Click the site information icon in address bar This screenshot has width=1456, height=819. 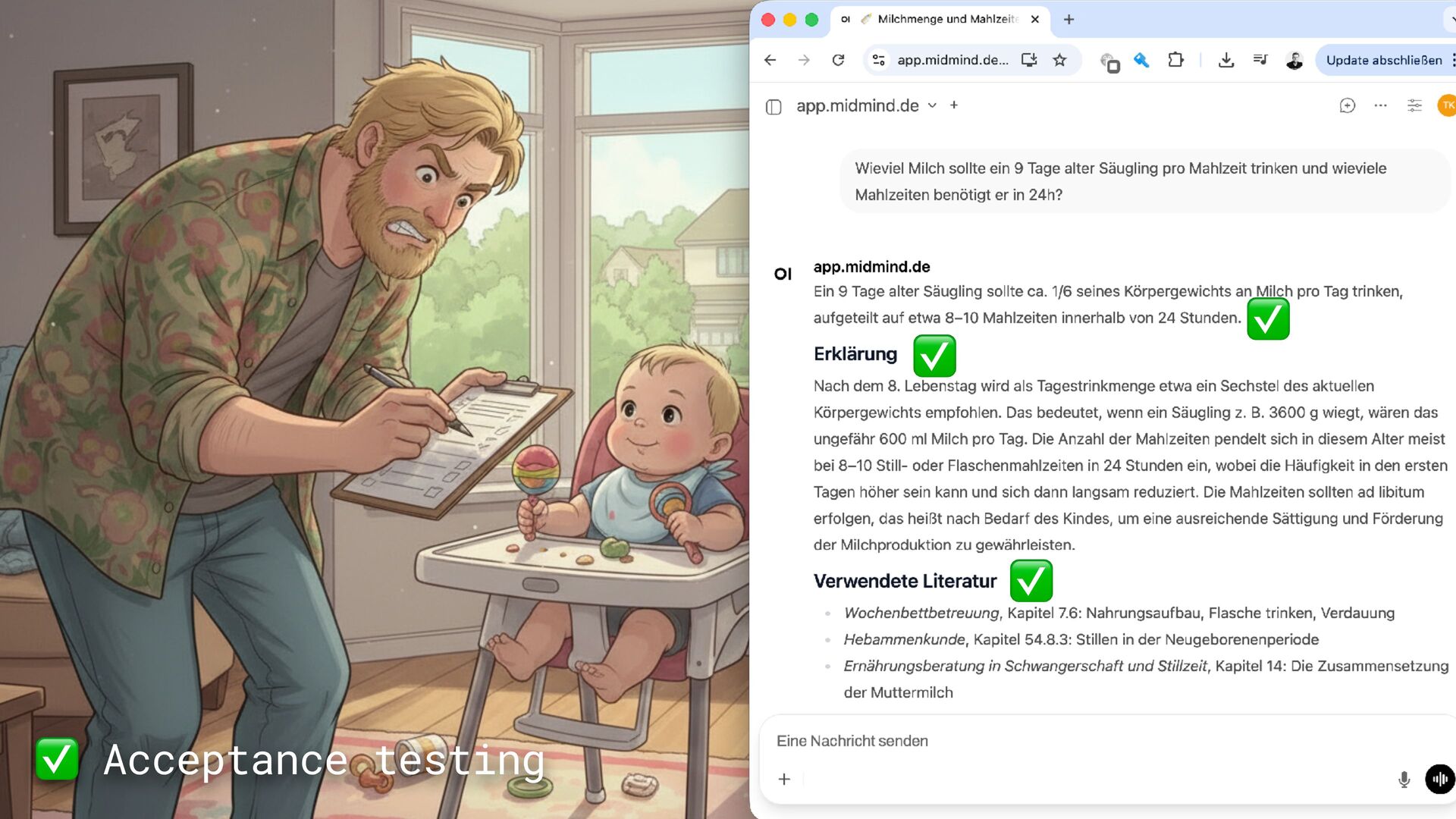point(878,60)
